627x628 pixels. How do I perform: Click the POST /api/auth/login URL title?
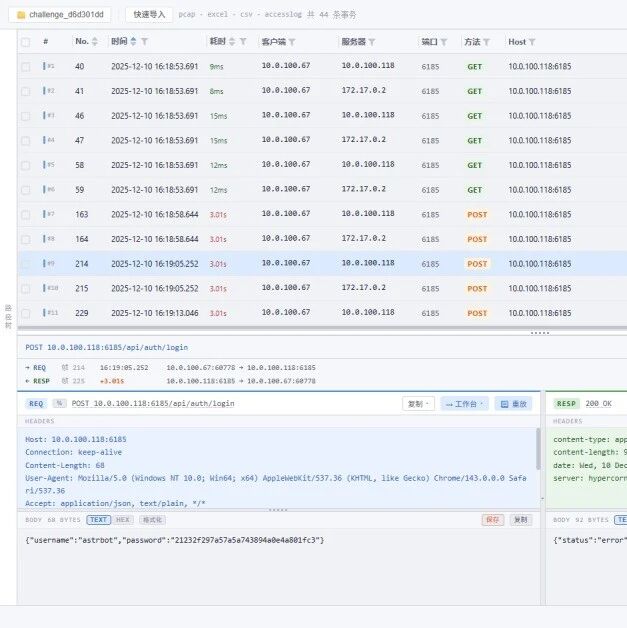[107, 347]
